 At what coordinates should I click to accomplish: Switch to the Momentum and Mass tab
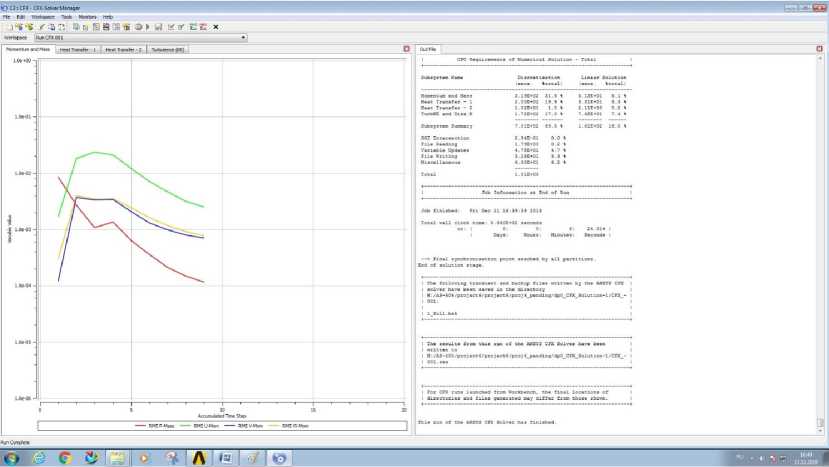point(27,49)
